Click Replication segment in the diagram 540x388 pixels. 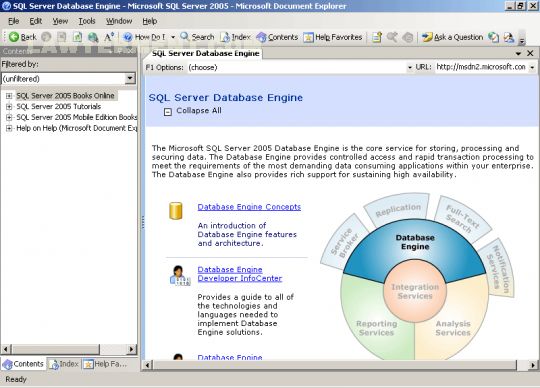tap(398, 210)
